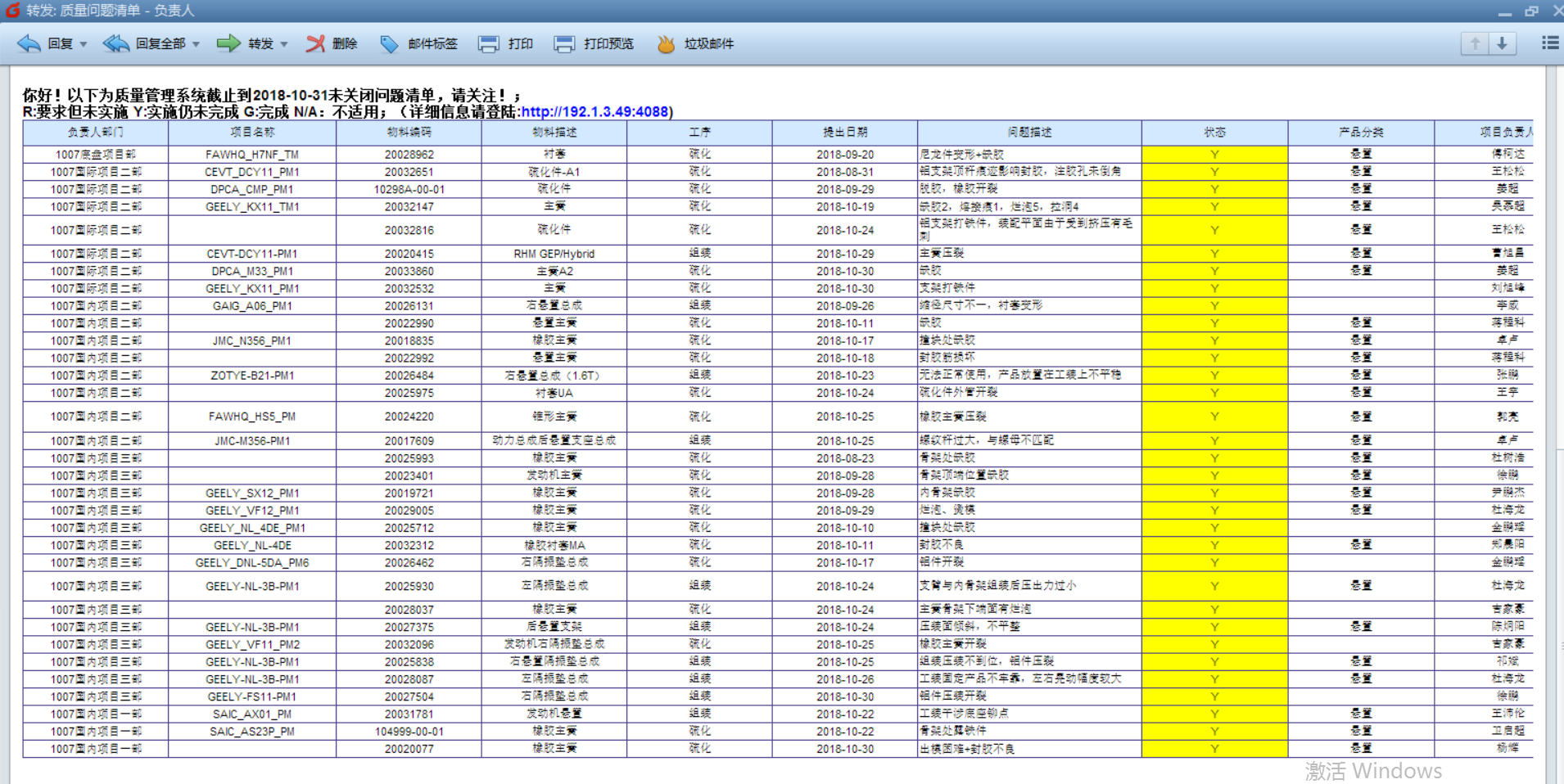Click the 删除 text label
This screenshot has height=784, width=1564.
tap(345, 44)
